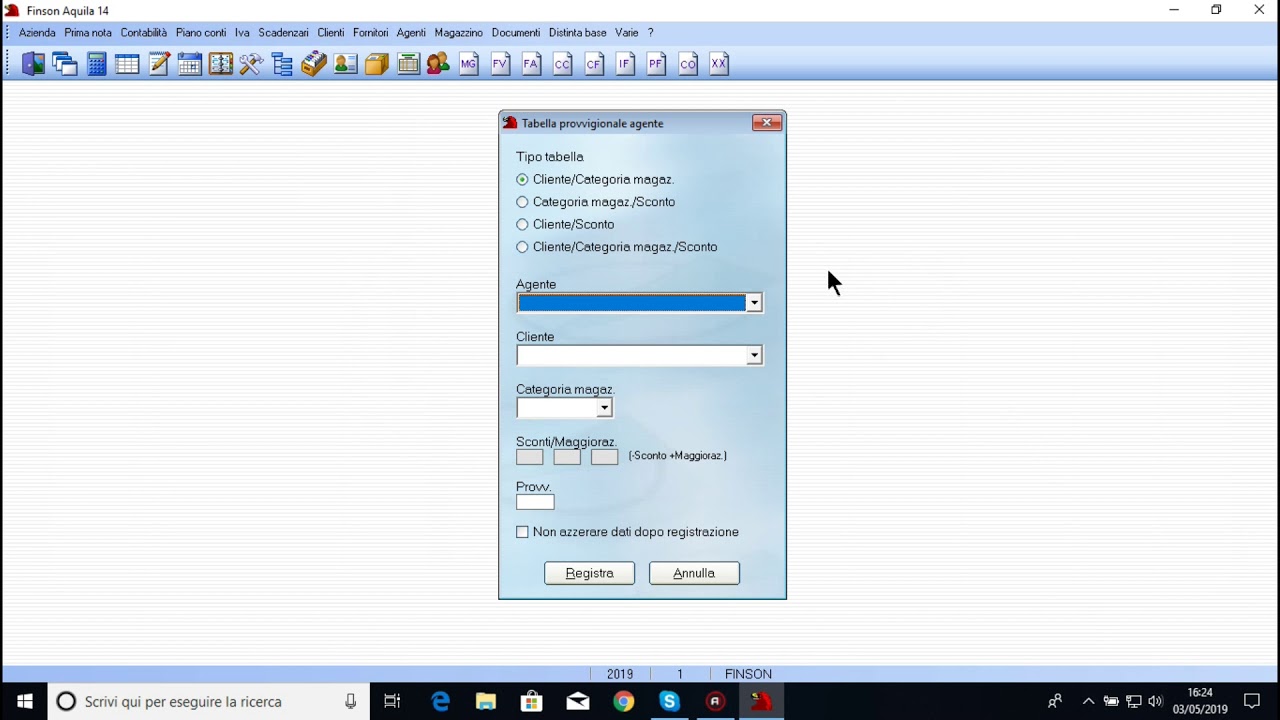
Task: Click the second Sconti/Maggioraz. field
Action: (x=567, y=457)
